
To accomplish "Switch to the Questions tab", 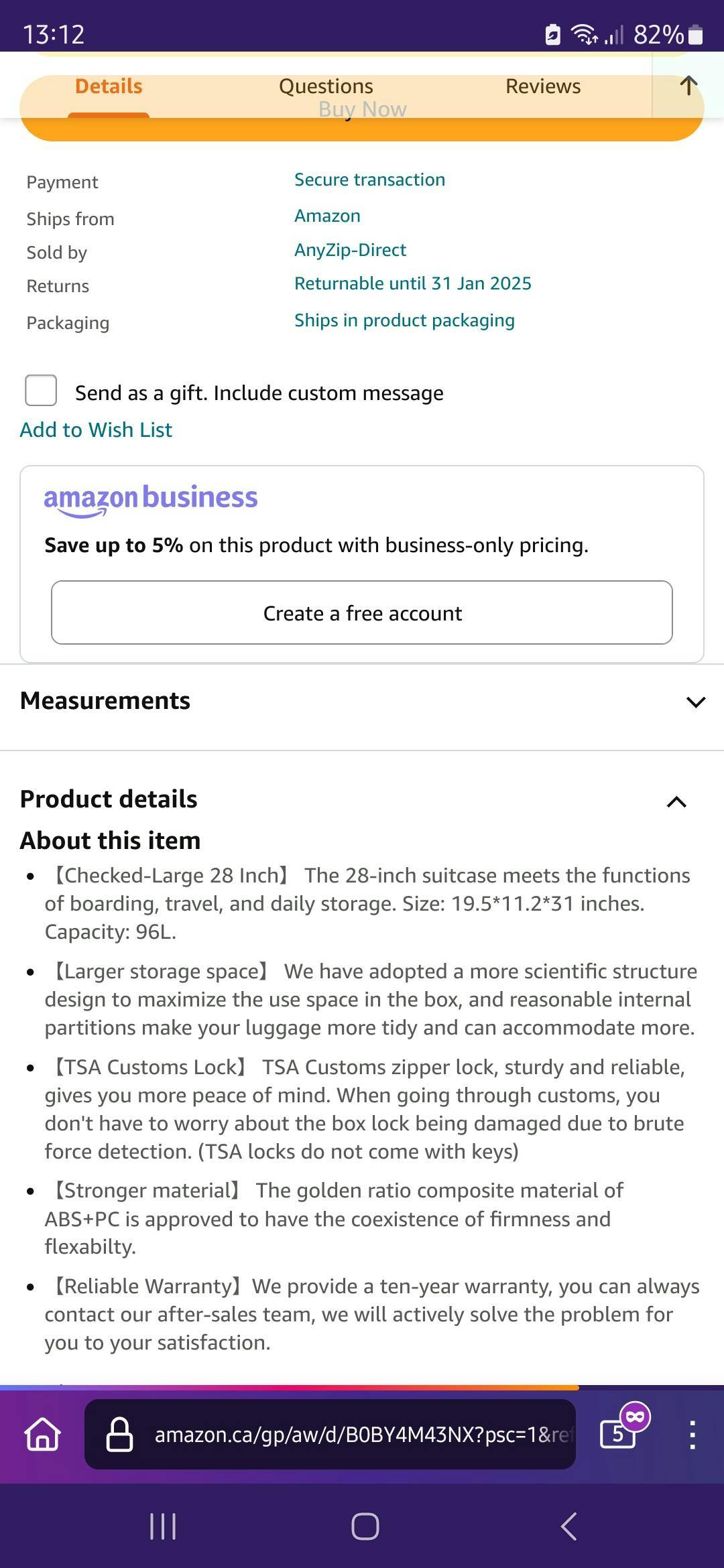I will pyautogui.click(x=326, y=86).
